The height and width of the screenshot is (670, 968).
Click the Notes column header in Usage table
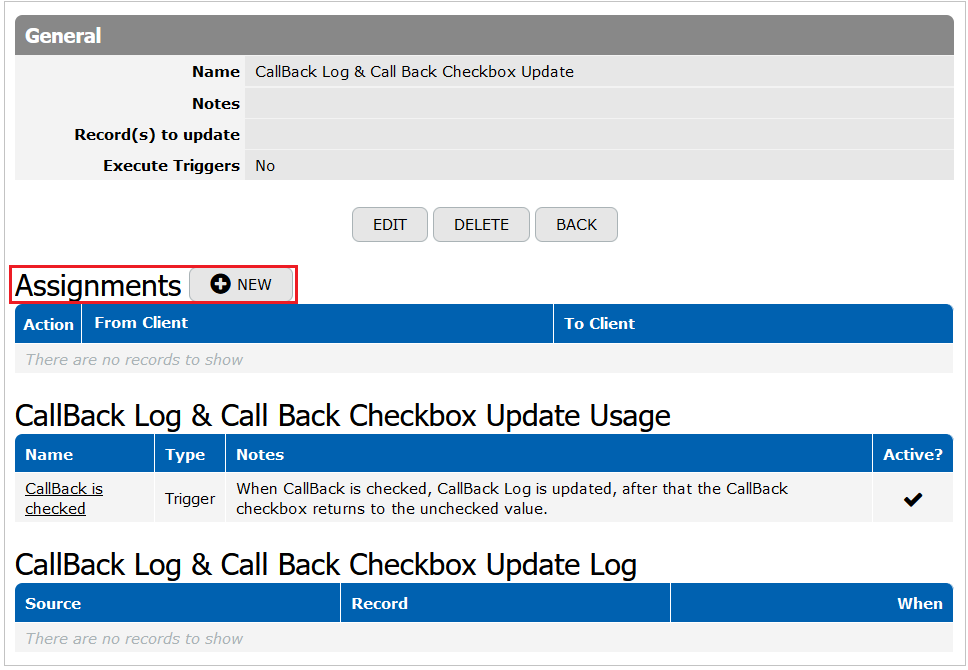click(260, 454)
